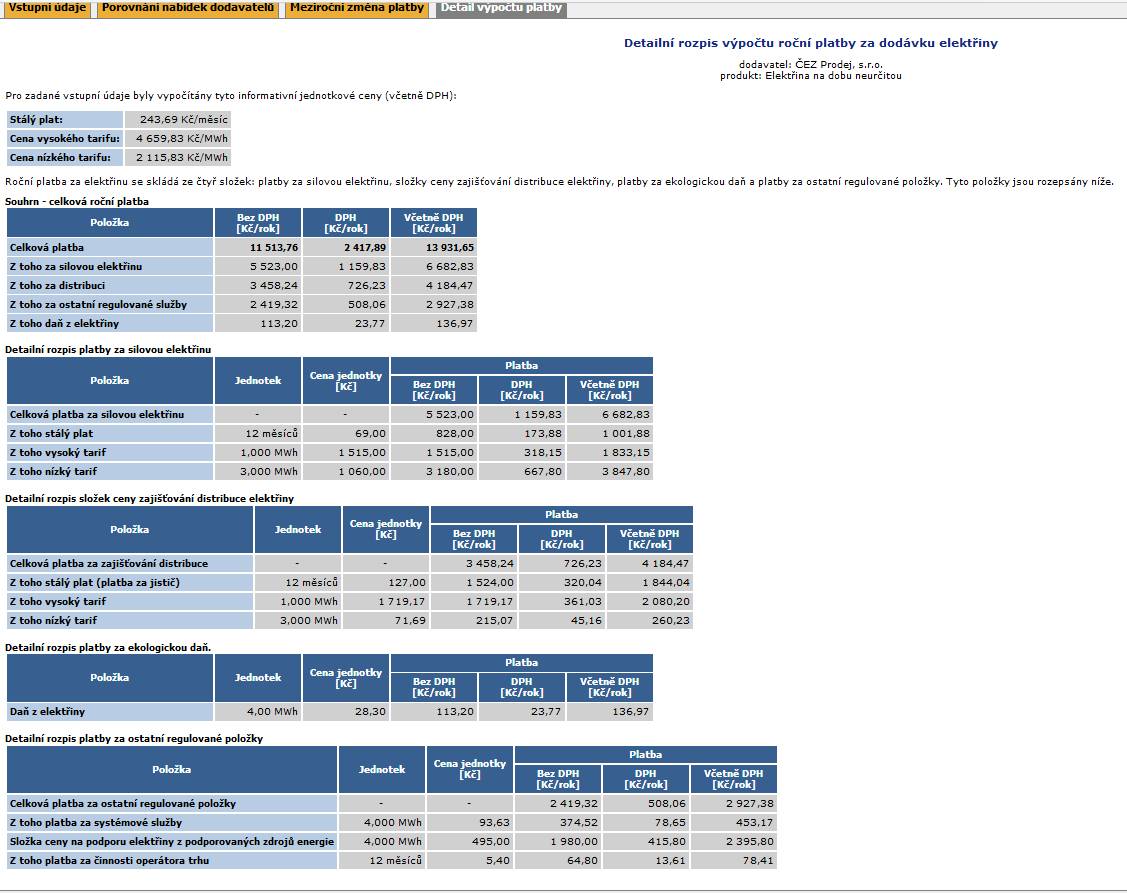The image size is (1127, 893).
Task: Click the Cena jednotky header in distribuce table
Action: coord(386,529)
